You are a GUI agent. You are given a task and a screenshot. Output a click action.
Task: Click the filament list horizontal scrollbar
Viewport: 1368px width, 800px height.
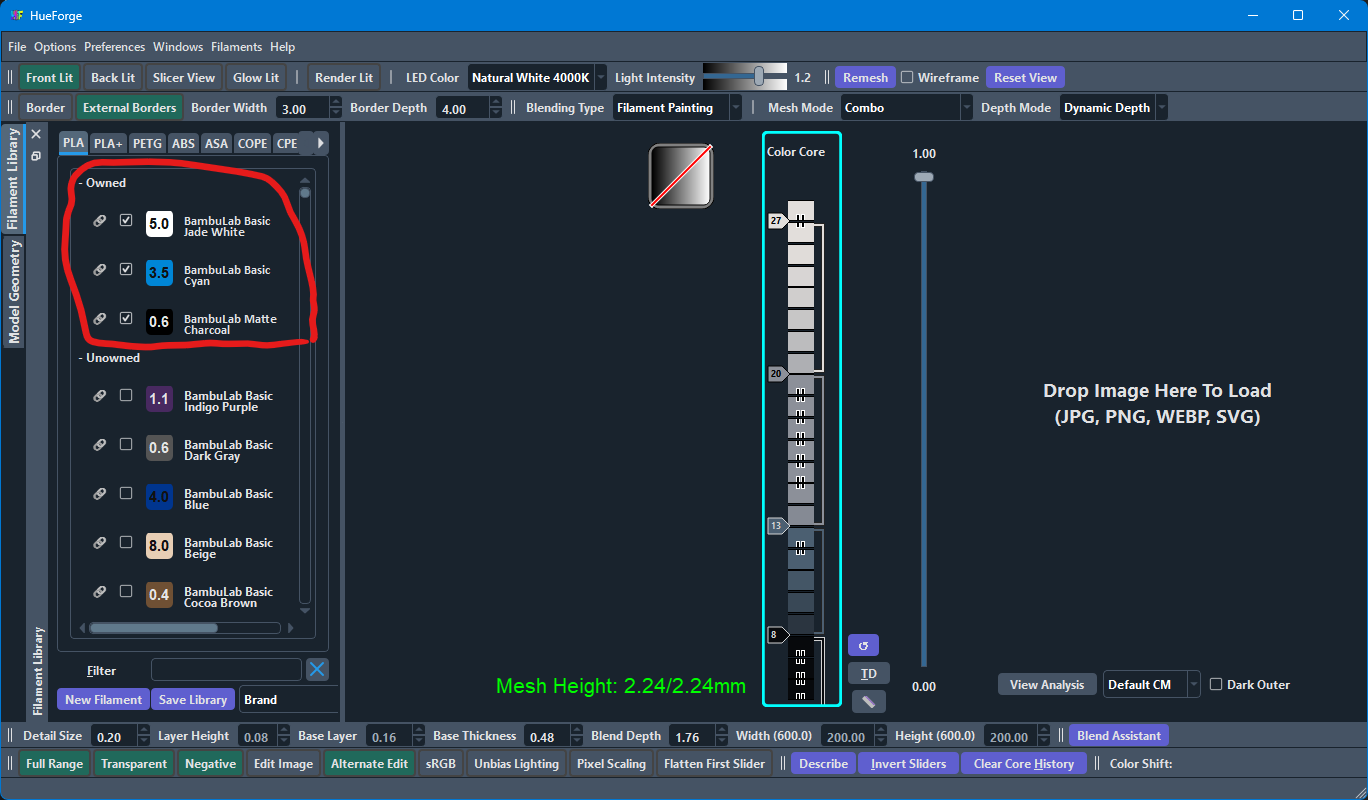click(x=154, y=628)
